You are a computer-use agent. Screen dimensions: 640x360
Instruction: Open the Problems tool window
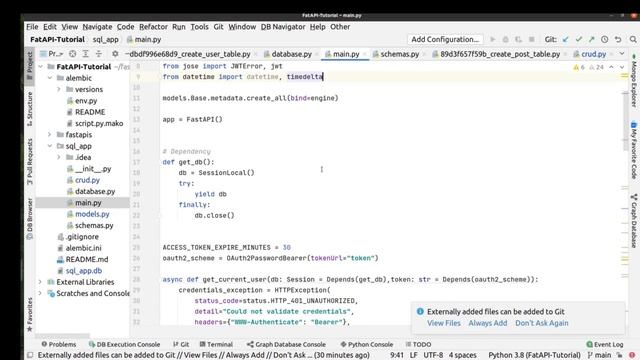click(x=59, y=344)
